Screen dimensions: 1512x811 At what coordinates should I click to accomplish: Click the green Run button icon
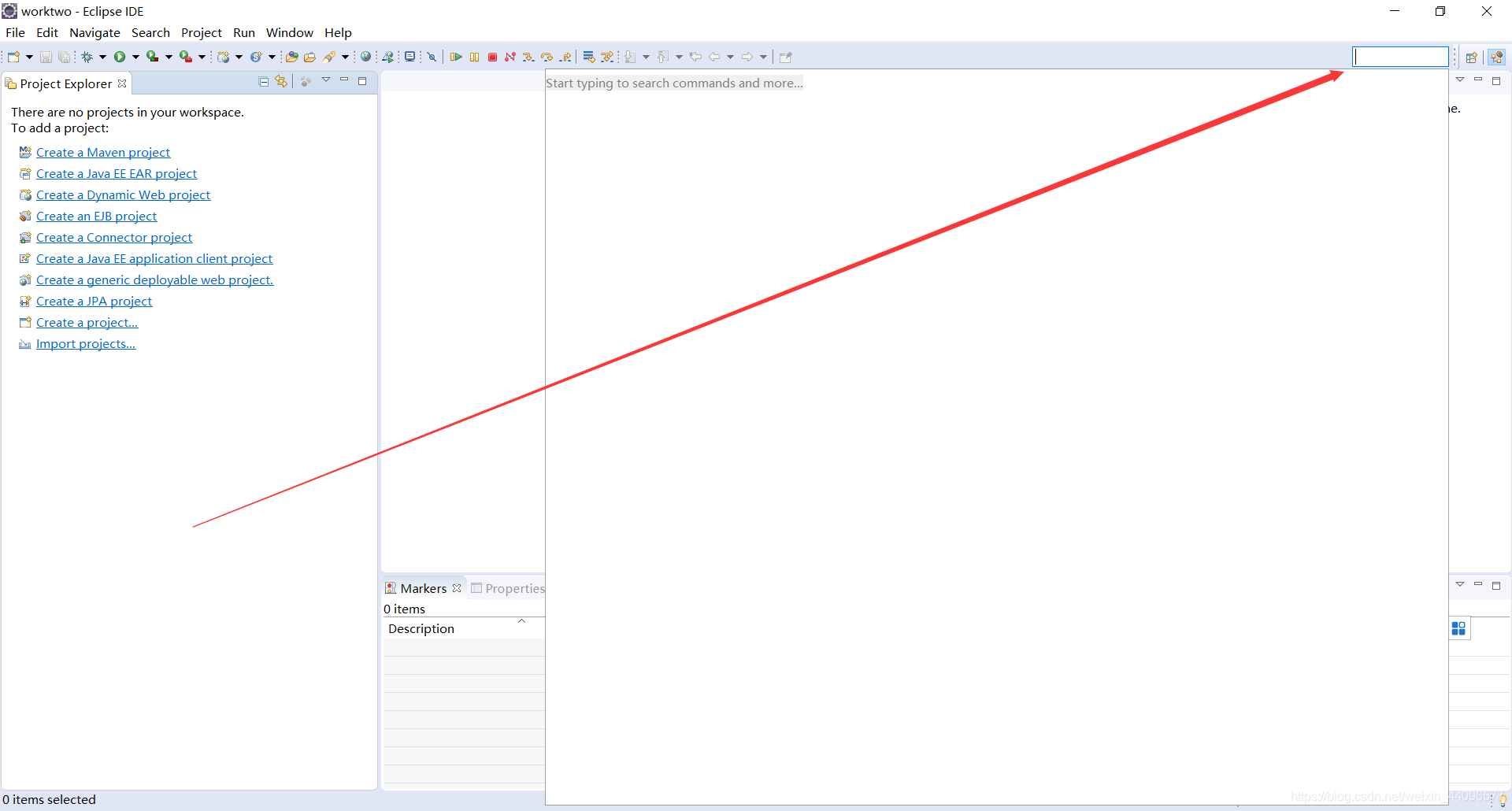click(x=120, y=57)
